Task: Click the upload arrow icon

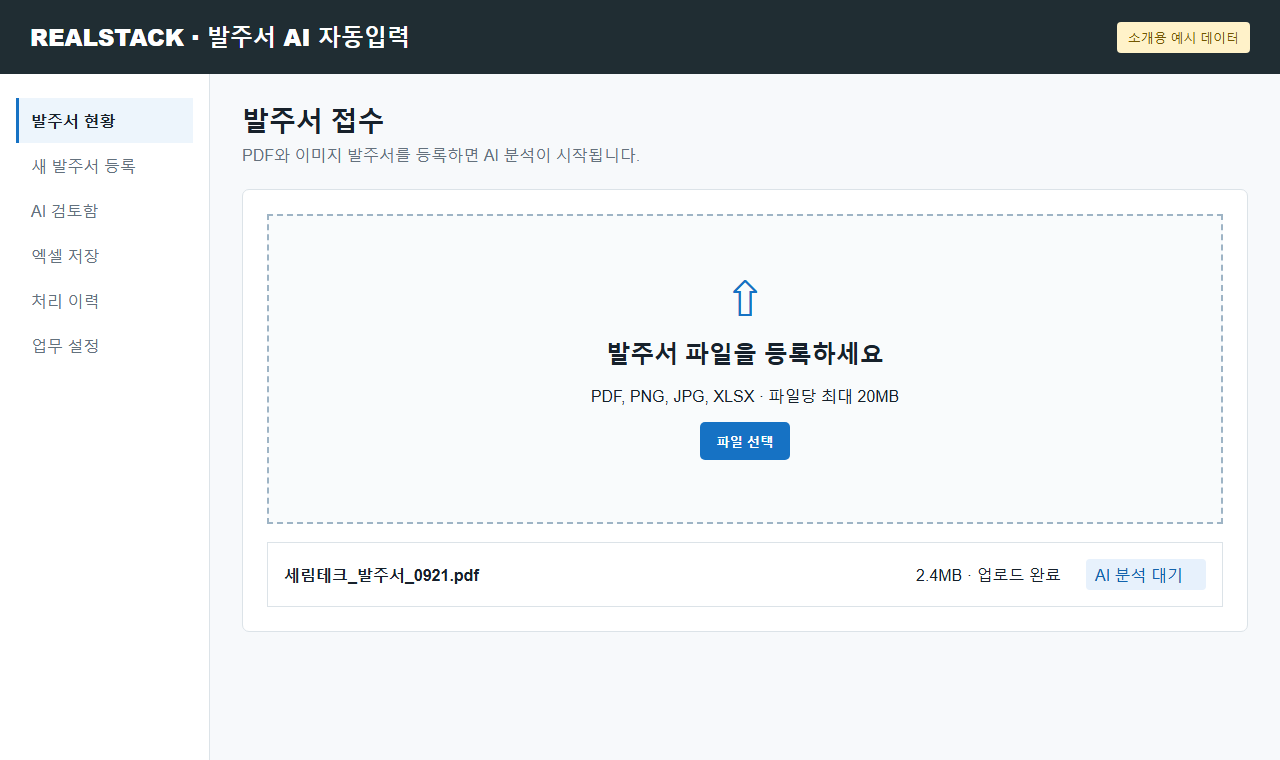Action: click(x=745, y=298)
